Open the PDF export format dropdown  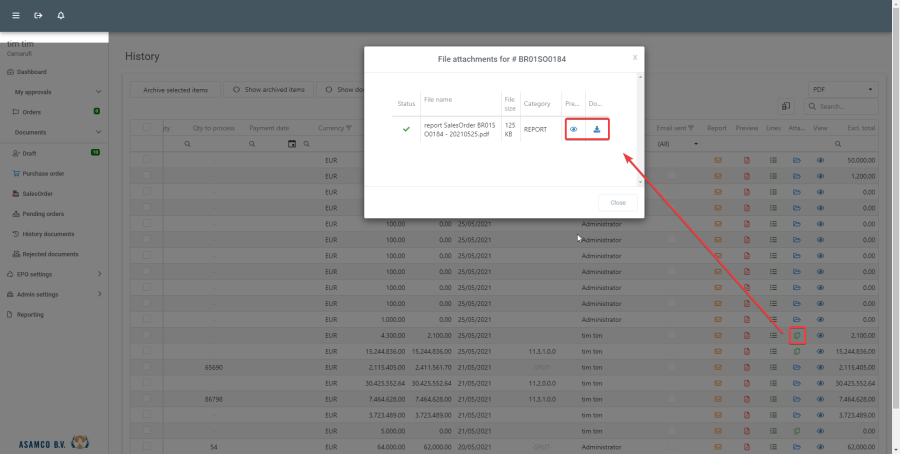tap(843, 89)
